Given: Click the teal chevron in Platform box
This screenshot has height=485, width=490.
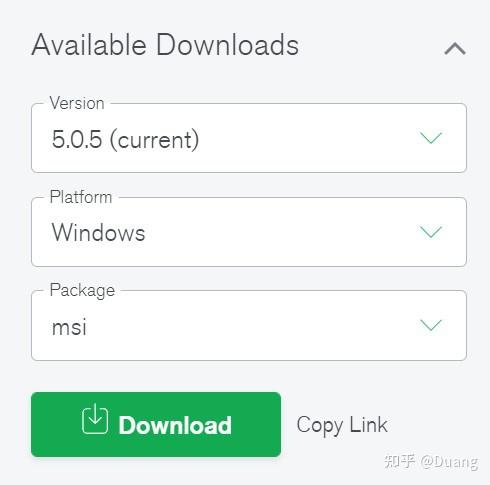Looking at the screenshot, I should [431, 232].
